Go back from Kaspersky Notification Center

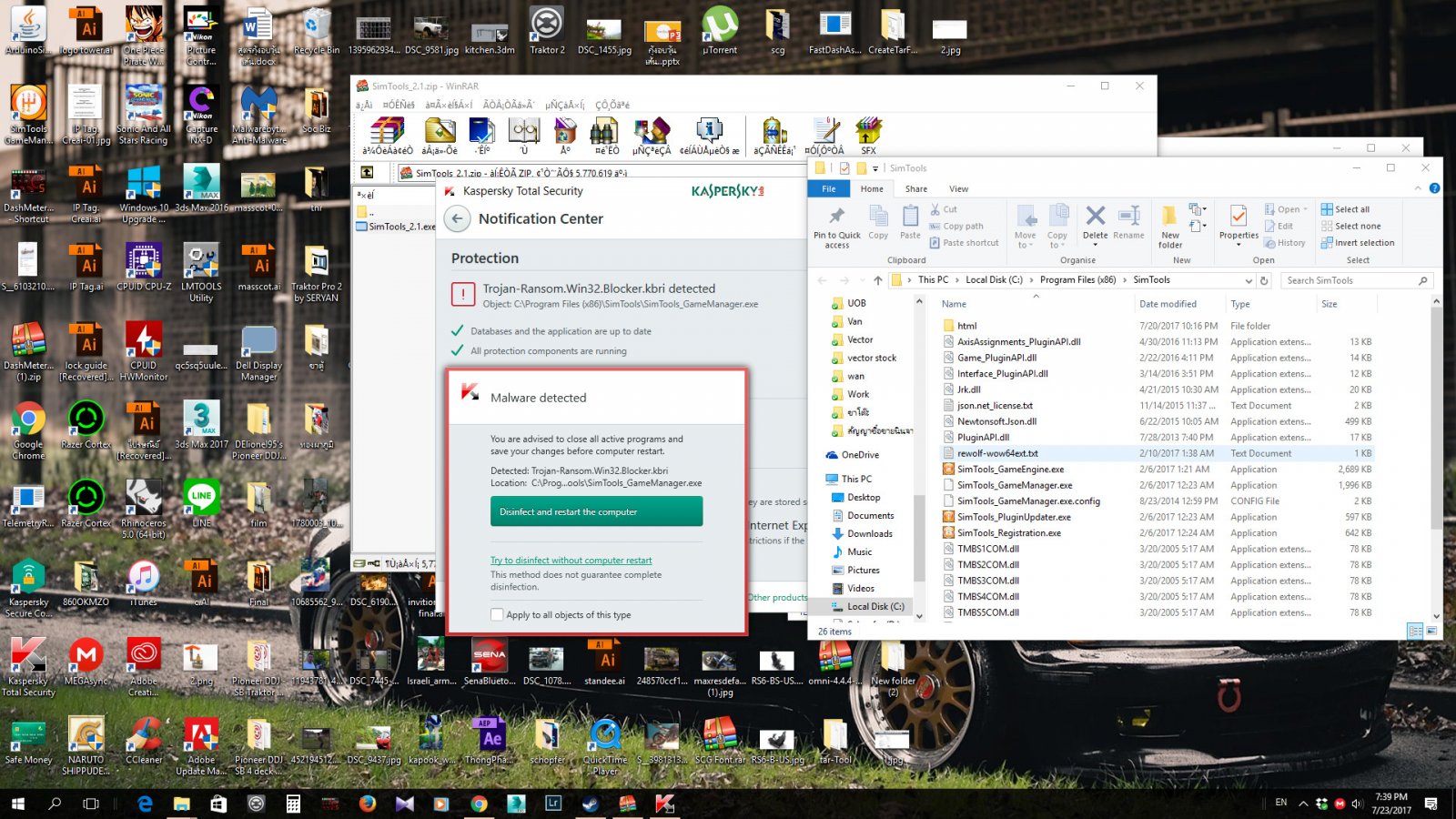[x=457, y=219]
